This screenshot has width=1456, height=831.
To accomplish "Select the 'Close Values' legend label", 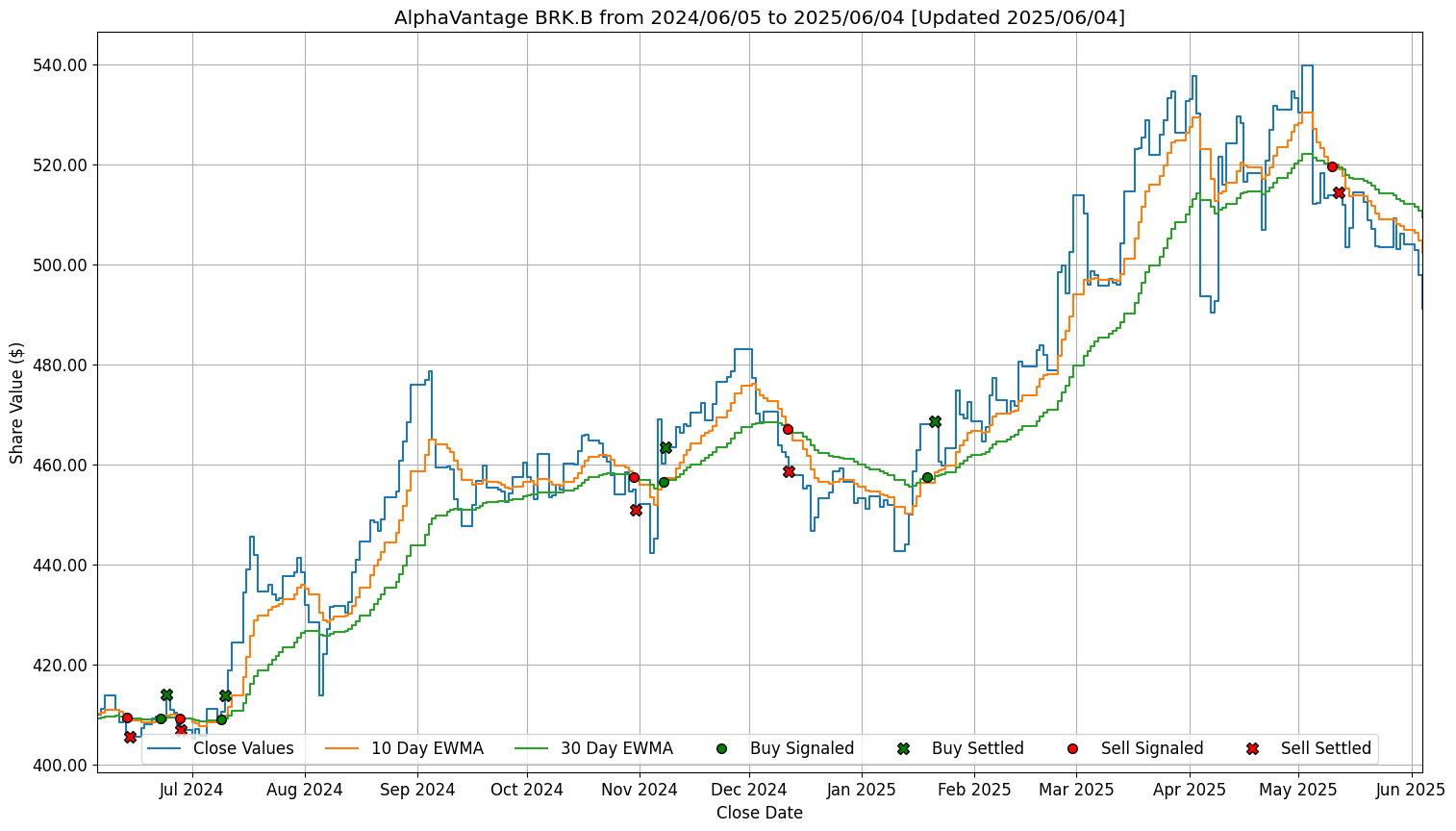I will tap(243, 748).
